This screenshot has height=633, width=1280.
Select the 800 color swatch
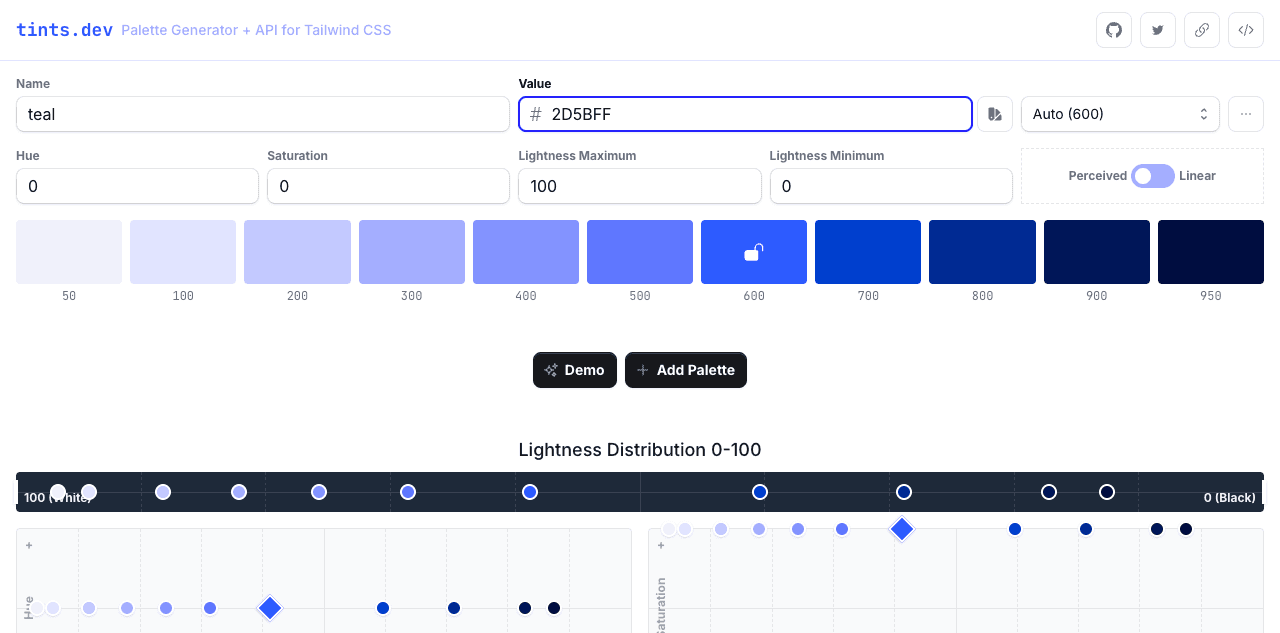pyautogui.click(x=982, y=252)
